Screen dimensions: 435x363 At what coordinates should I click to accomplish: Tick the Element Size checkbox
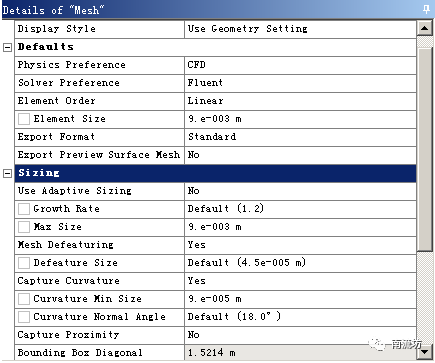24,119
